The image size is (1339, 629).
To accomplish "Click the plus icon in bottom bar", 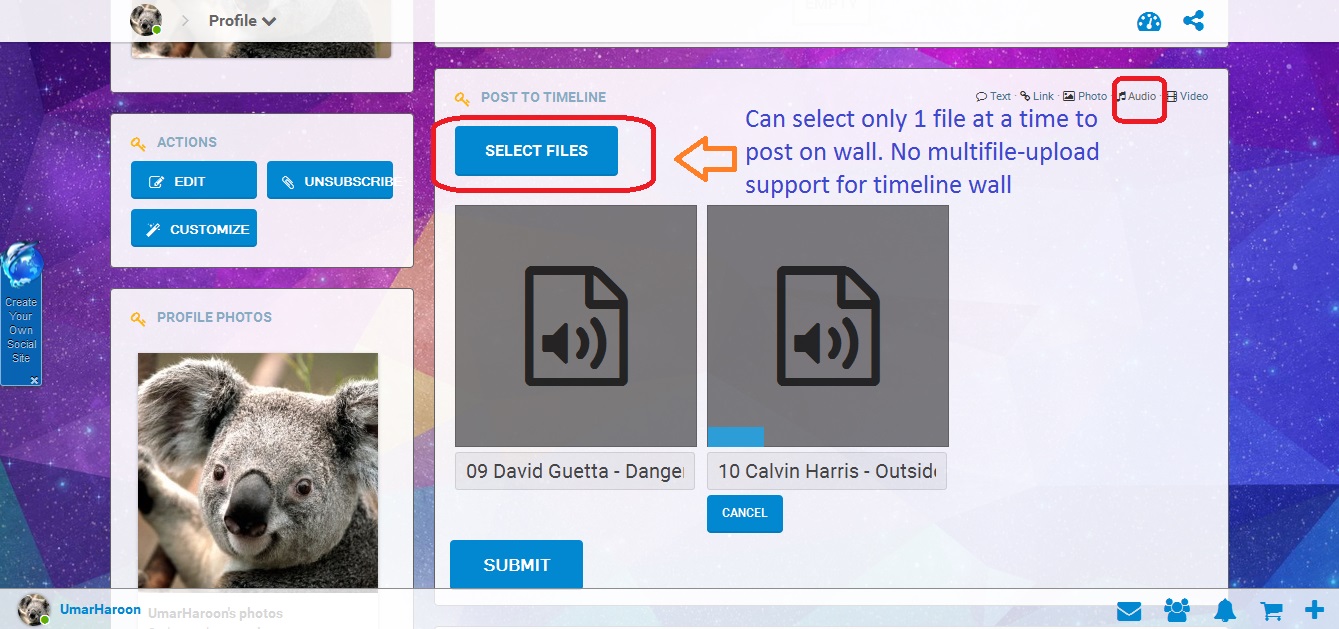I will point(1315,609).
